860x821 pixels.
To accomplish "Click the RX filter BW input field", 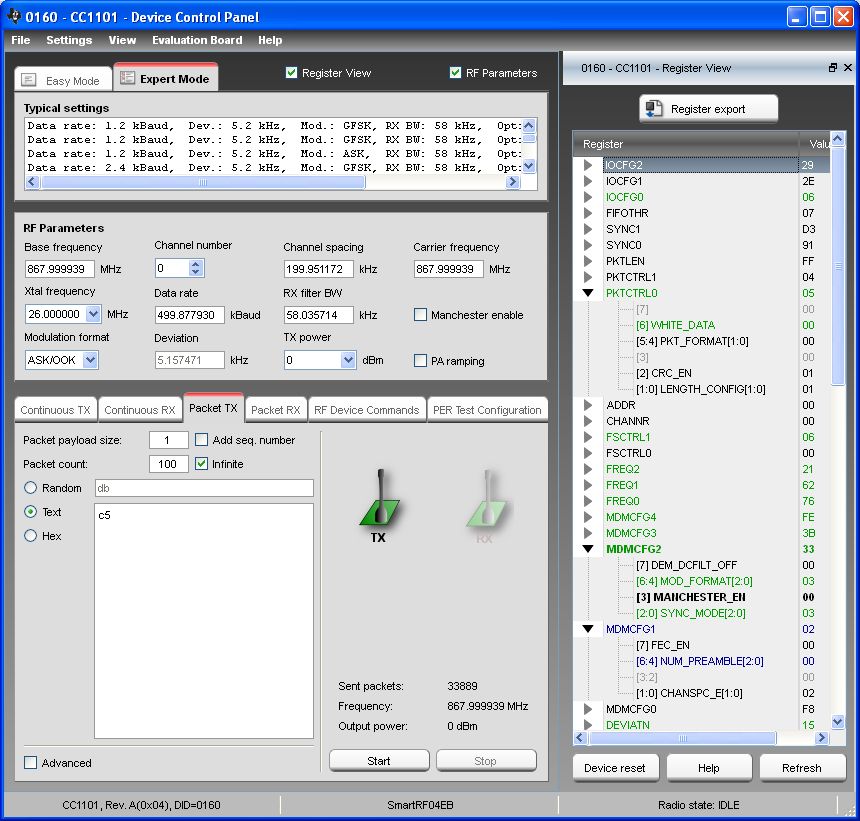I will [x=319, y=315].
